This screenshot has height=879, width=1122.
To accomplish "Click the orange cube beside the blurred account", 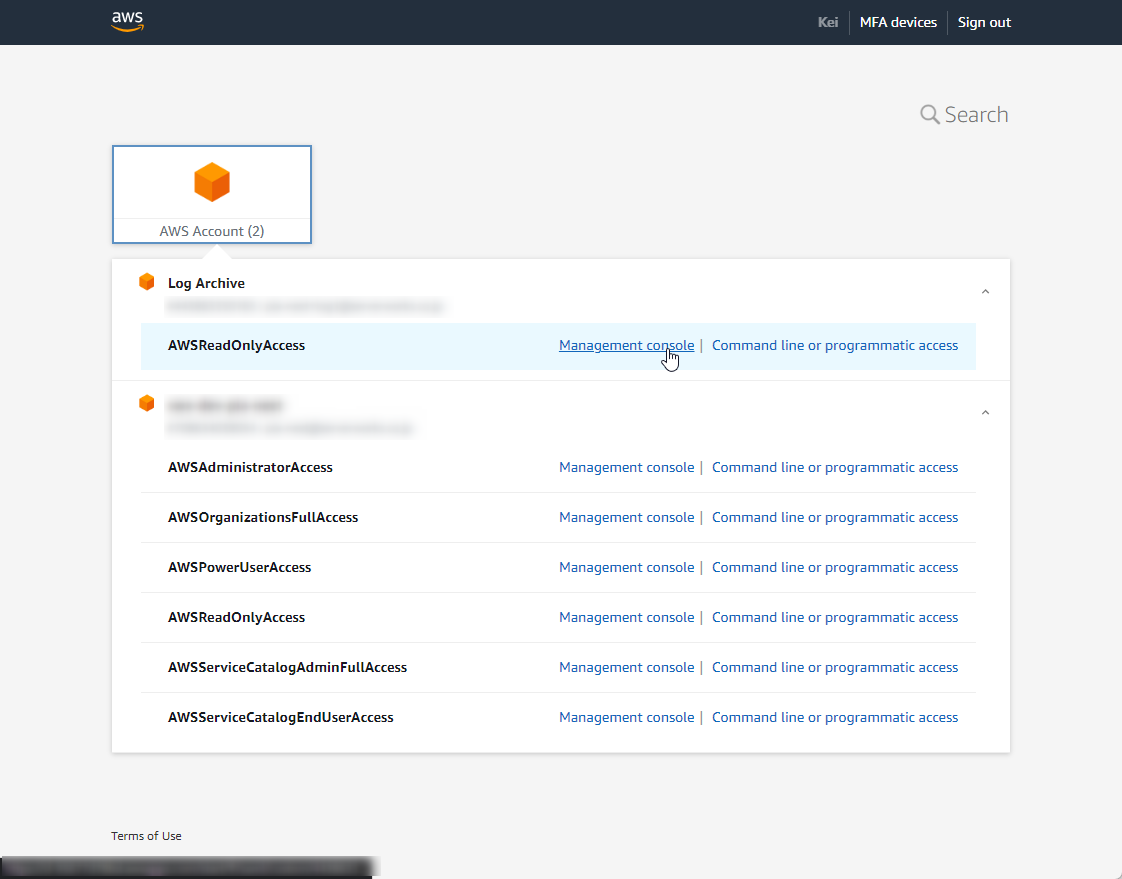I will [147, 404].
